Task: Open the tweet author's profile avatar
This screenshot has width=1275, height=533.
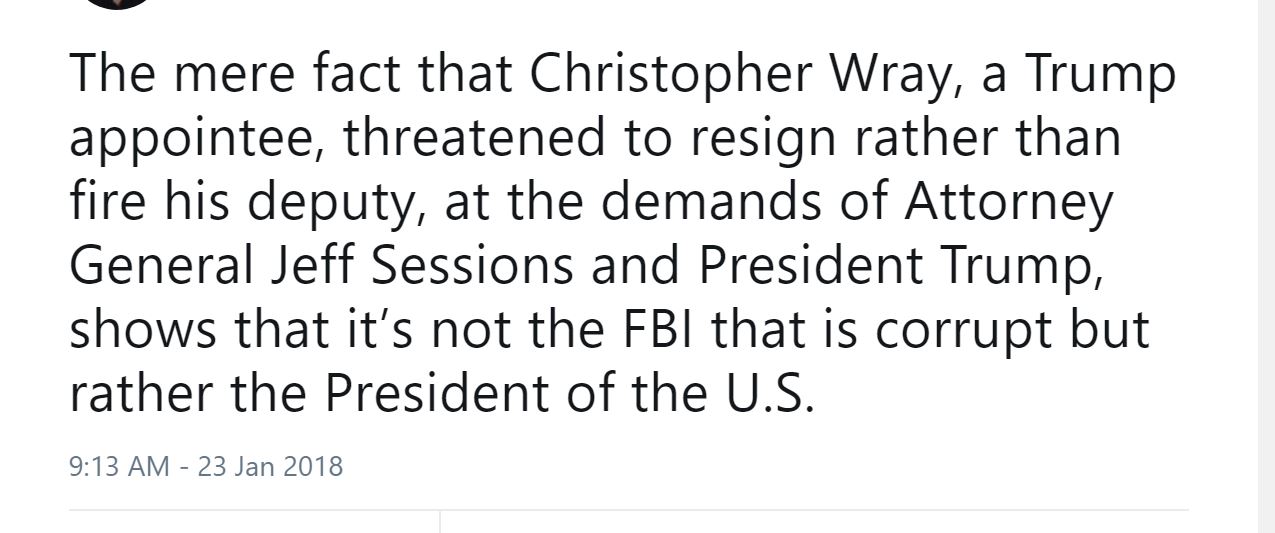Action: 115,3
